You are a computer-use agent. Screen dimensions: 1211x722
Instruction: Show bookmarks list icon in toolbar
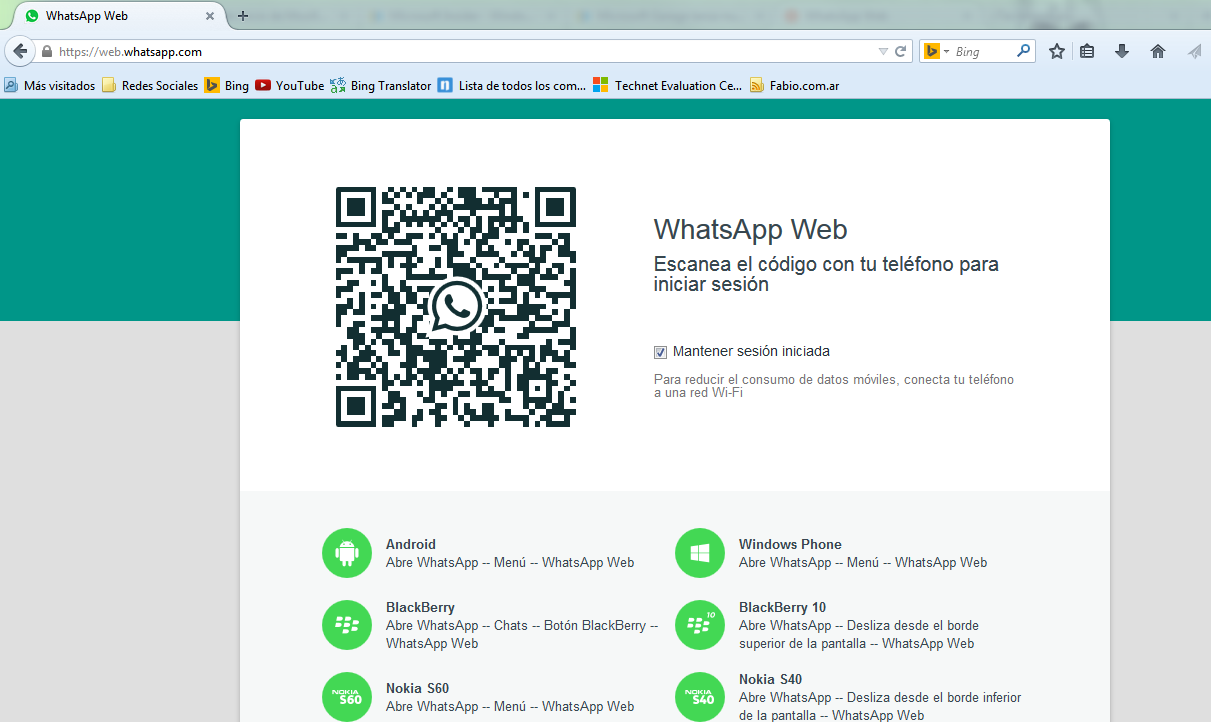pos(1087,51)
